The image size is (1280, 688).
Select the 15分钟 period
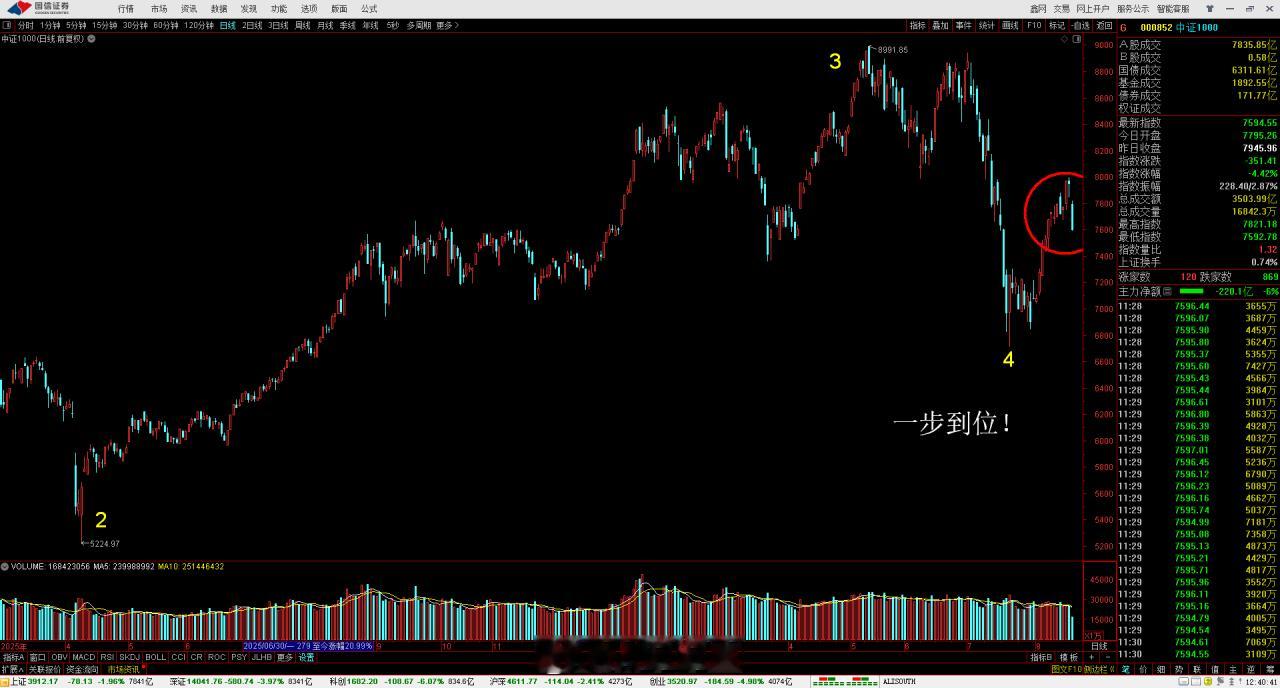click(104, 25)
